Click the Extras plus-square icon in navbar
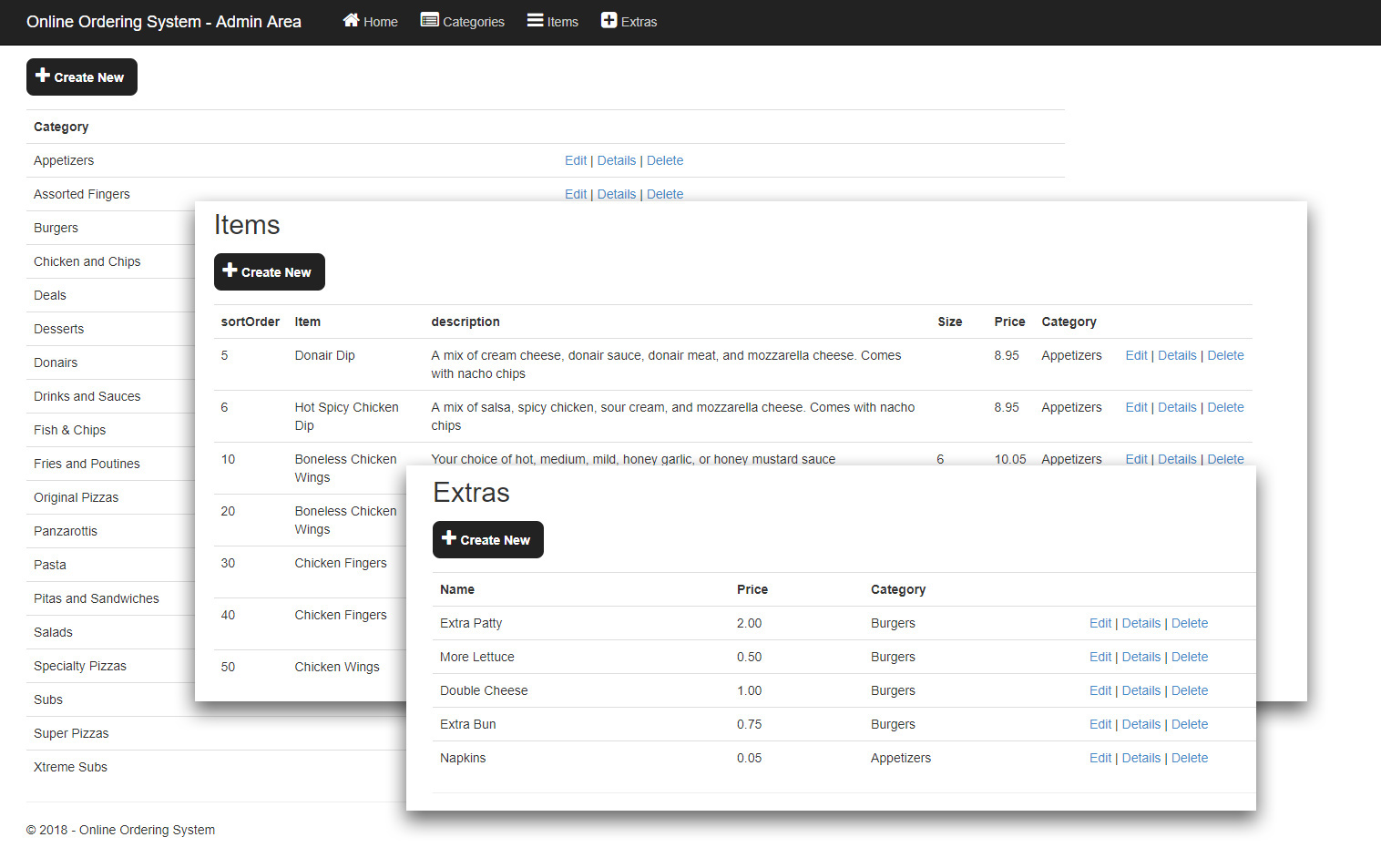The height and width of the screenshot is (868, 1381). (609, 20)
